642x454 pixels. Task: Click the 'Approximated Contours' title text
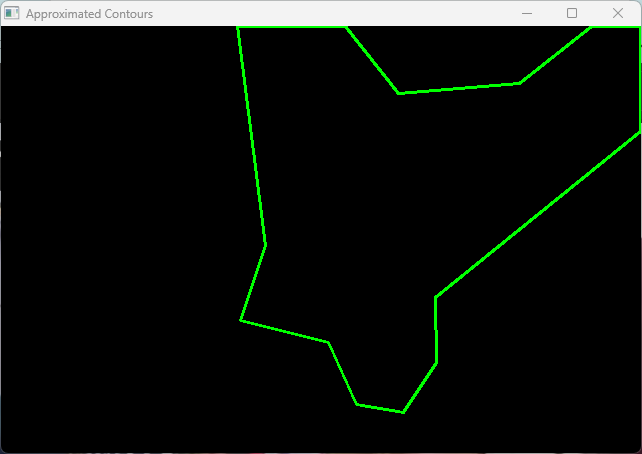click(89, 14)
